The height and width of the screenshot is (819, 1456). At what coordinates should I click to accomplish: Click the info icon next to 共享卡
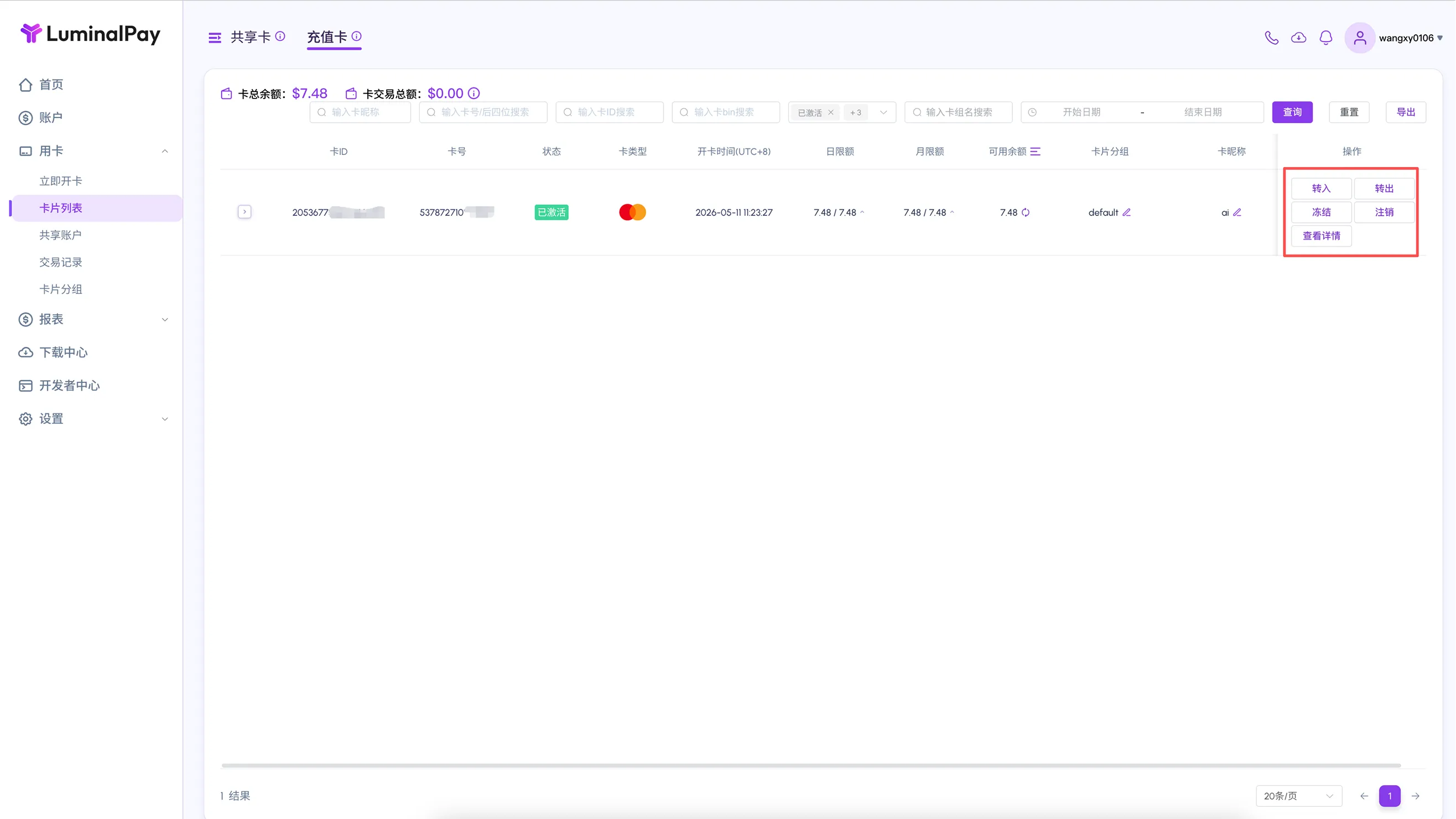pyautogui.click(x=280, y=36)
